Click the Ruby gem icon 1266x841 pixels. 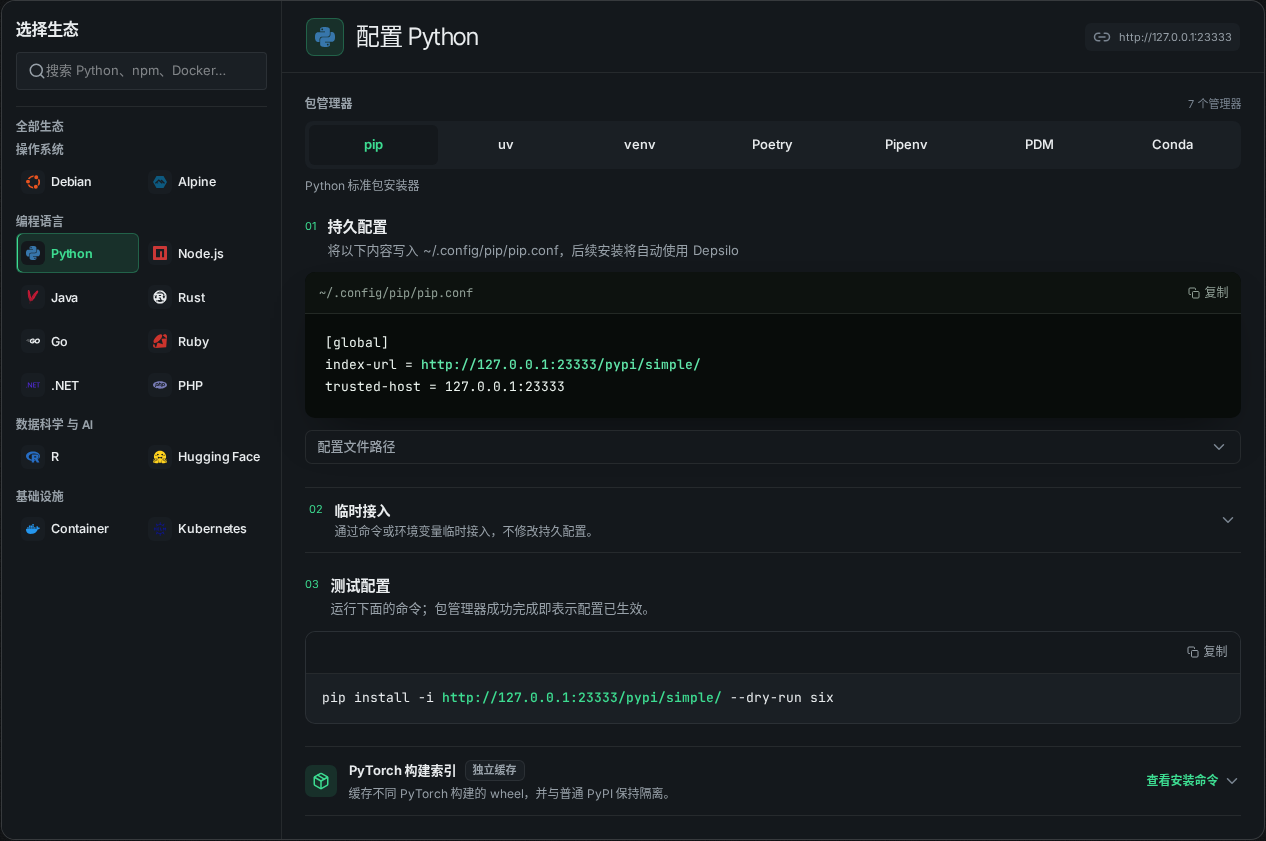click(x=160, y=342)
